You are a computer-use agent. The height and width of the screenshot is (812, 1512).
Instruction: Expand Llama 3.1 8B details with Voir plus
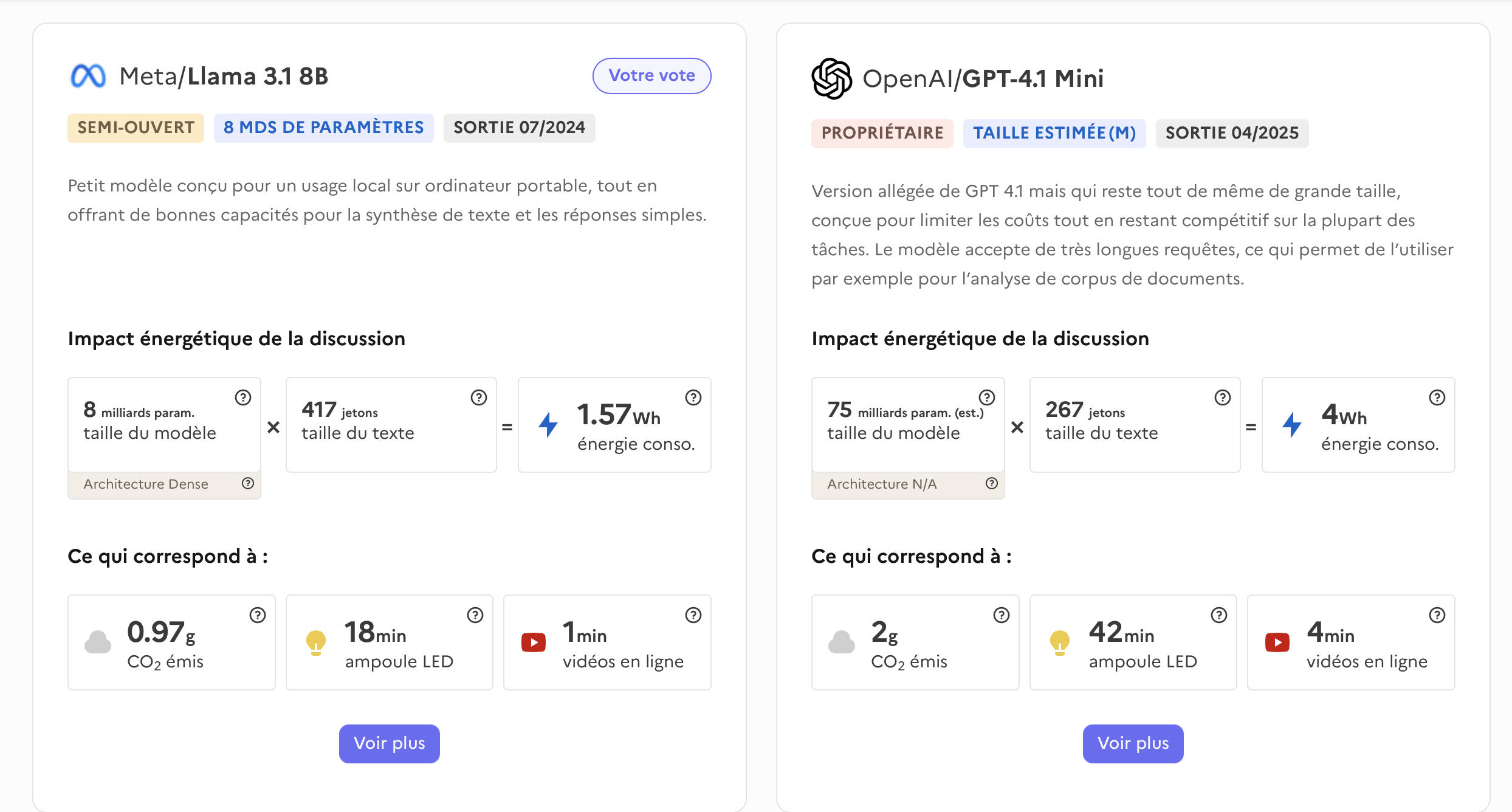coord(389,743)
